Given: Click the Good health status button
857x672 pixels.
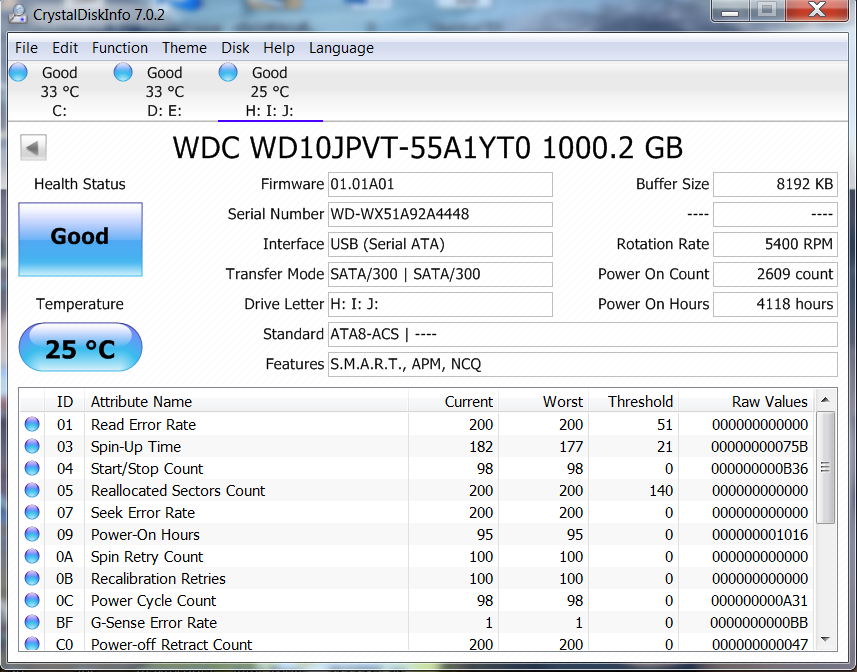Looking at the screenshot, I should (80, 239).
